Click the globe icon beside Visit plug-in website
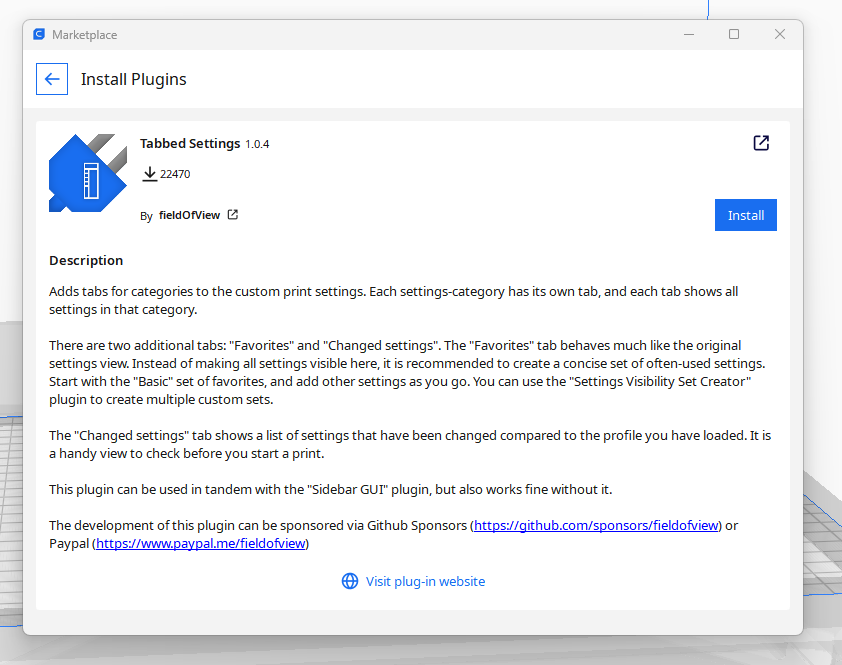The image size is (842, 665). point(349,581)
